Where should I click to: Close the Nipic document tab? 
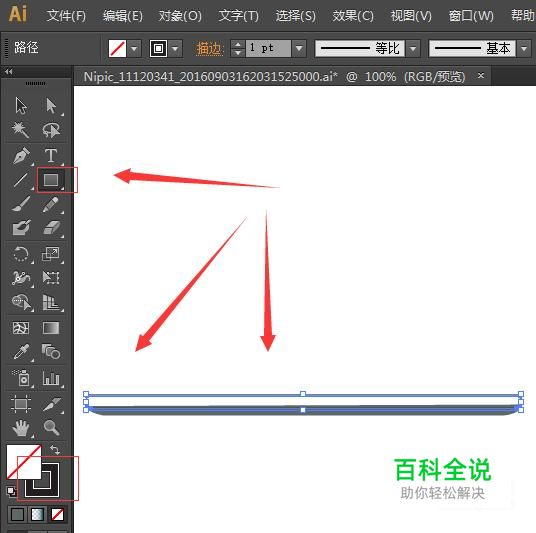coord(481,76)
